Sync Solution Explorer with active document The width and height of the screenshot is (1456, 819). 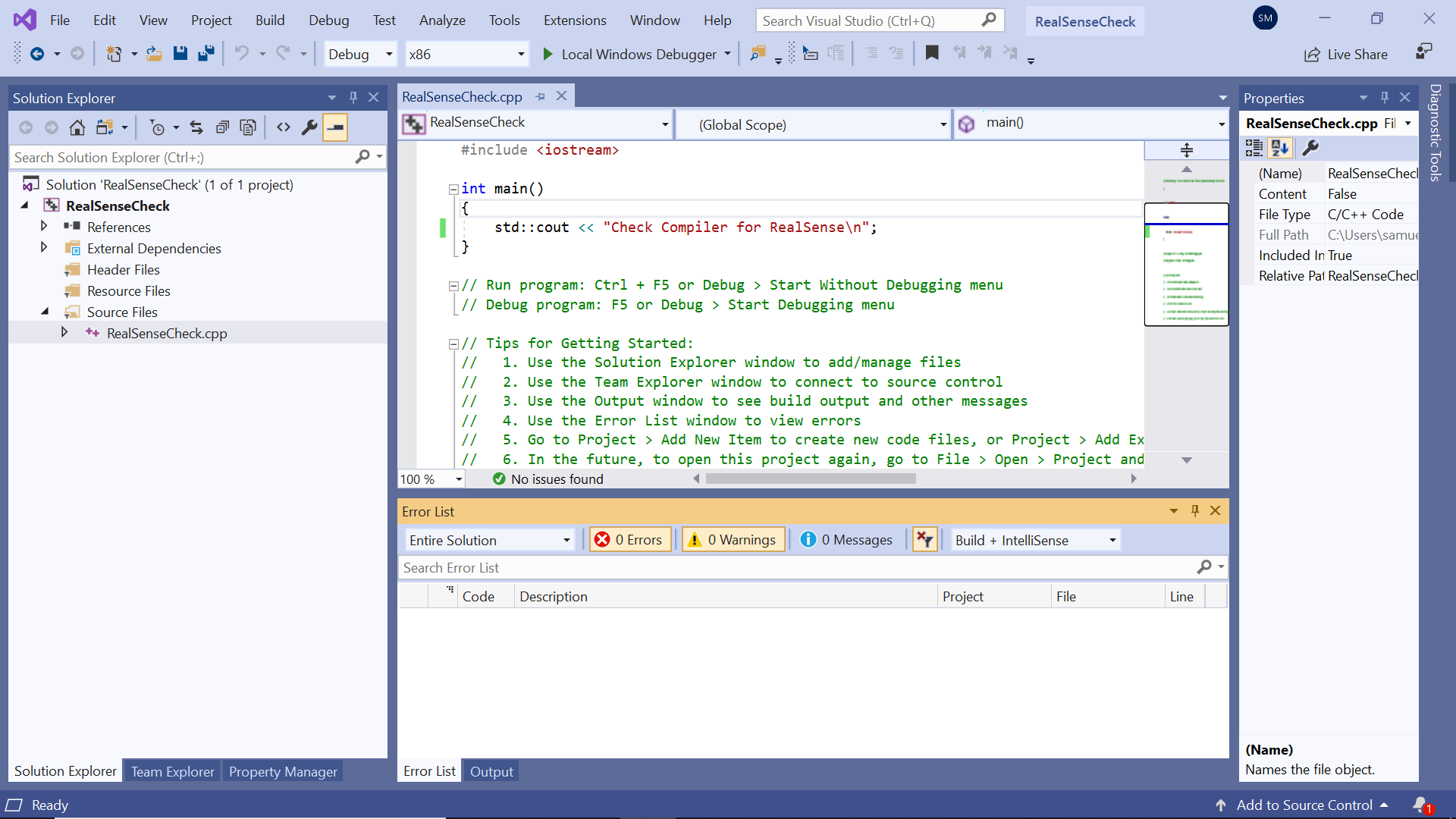pos(196,127)
